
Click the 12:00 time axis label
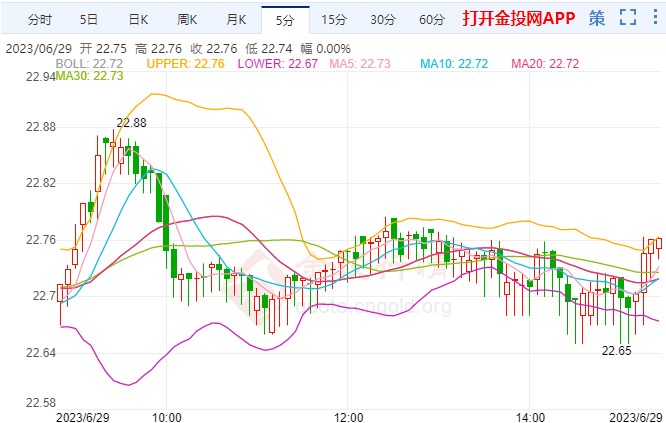(x=348, y=417)
